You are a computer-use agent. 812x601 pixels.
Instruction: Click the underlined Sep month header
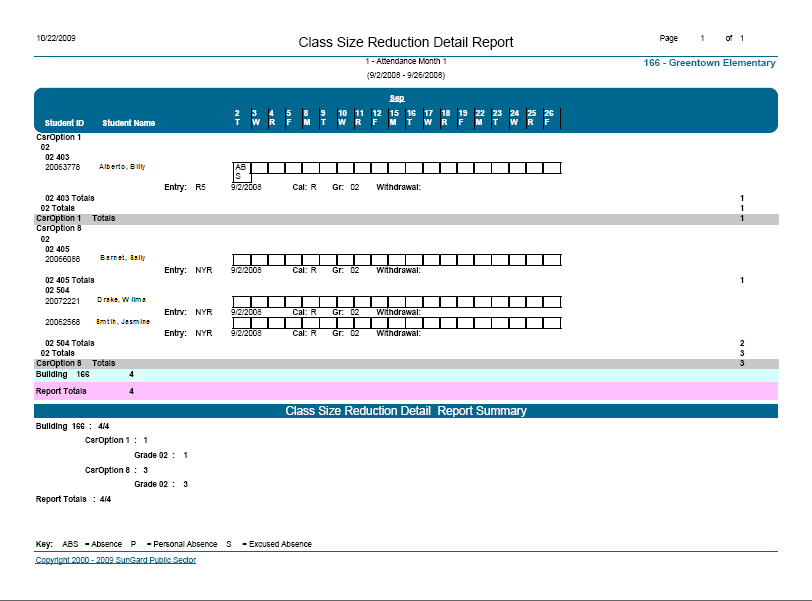pyautogui.click(x=396, y=98)
